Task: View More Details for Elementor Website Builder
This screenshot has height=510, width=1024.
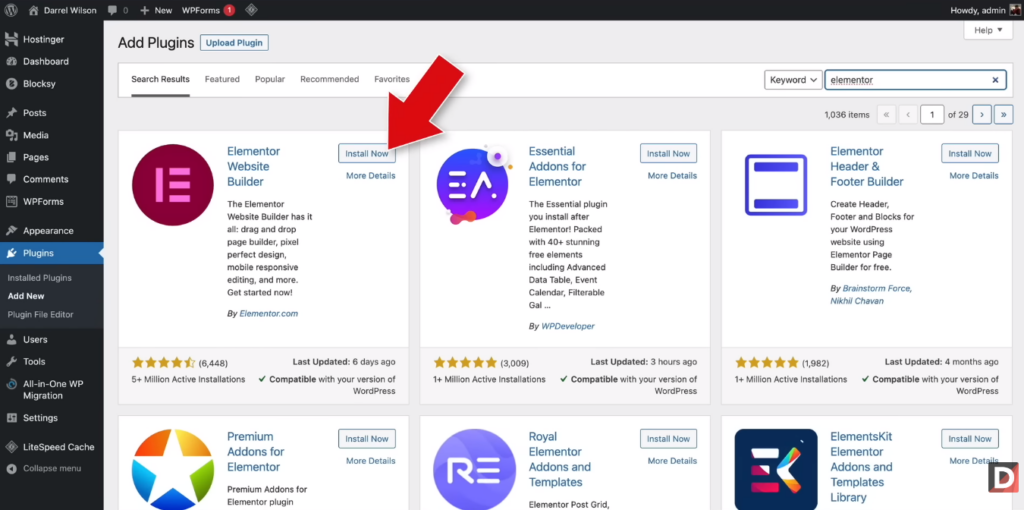Action: 370,176
